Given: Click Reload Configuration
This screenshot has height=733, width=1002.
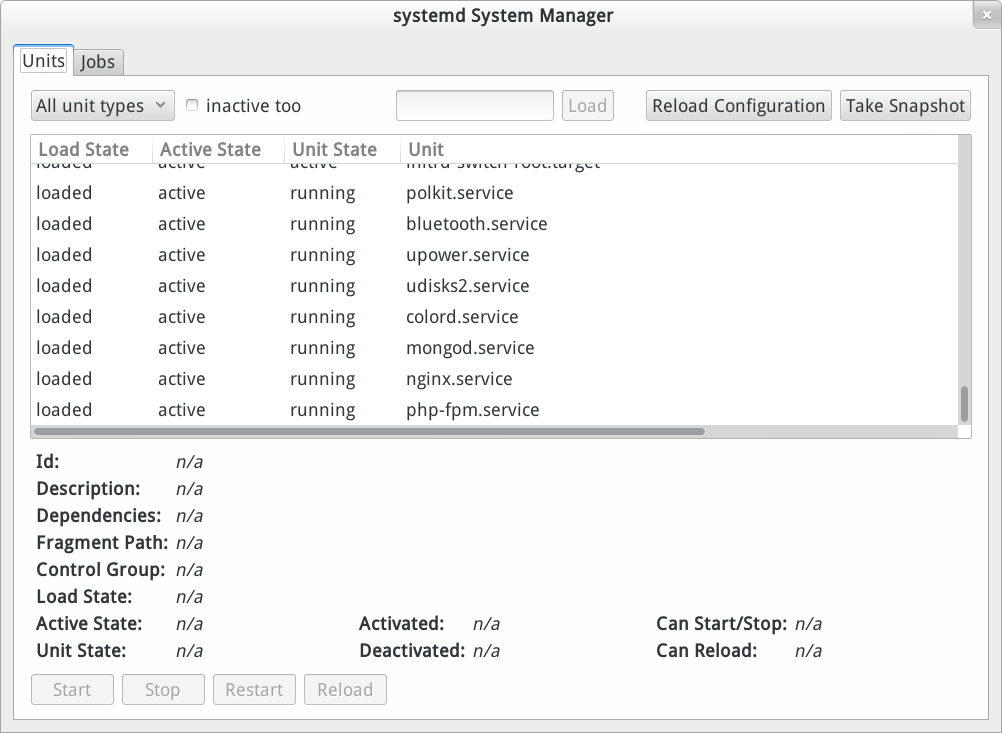Looking at the screenshot, I should (x=738, y=105).
